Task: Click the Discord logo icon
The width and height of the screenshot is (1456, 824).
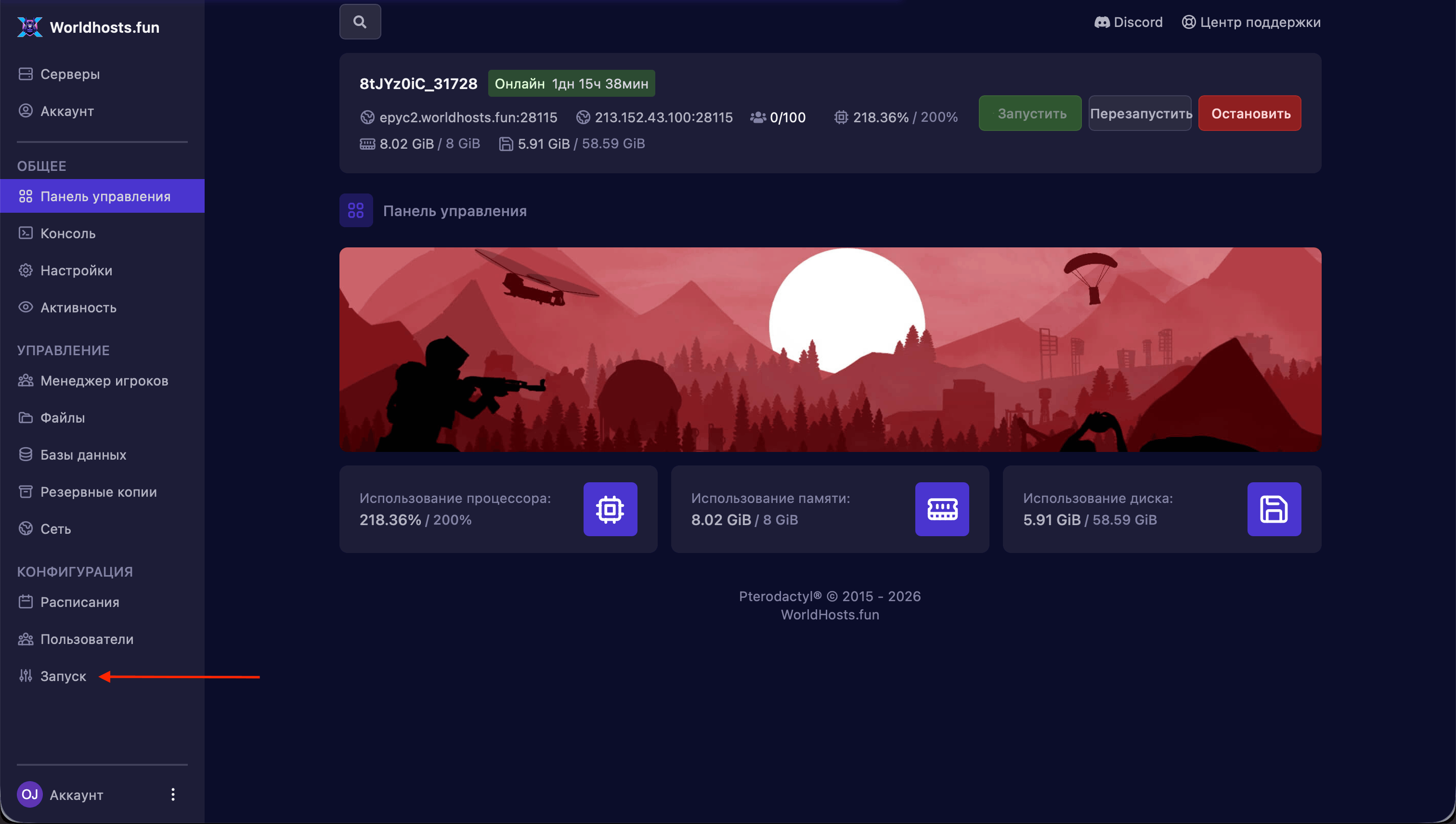Action: pos(1102,22)
